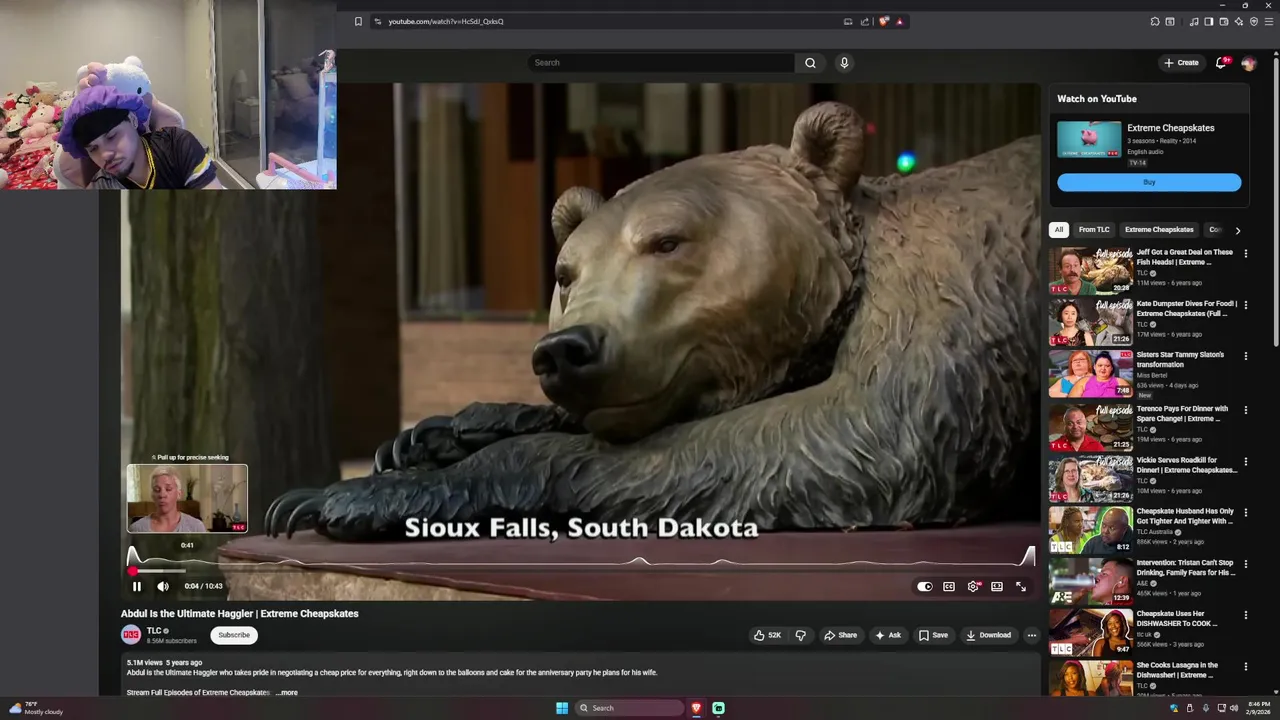
Task: Open the browser hamburger main menu
Action: click(x=1268, y=21)
